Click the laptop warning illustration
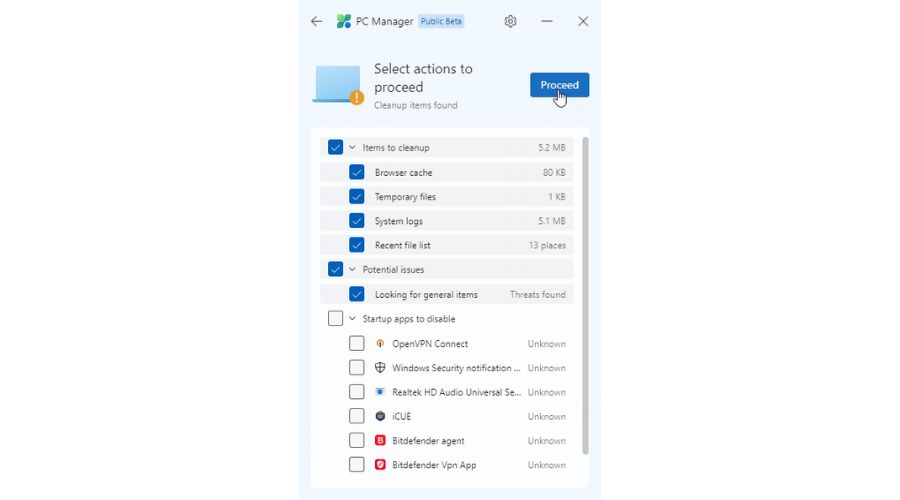 click(338, 85)
